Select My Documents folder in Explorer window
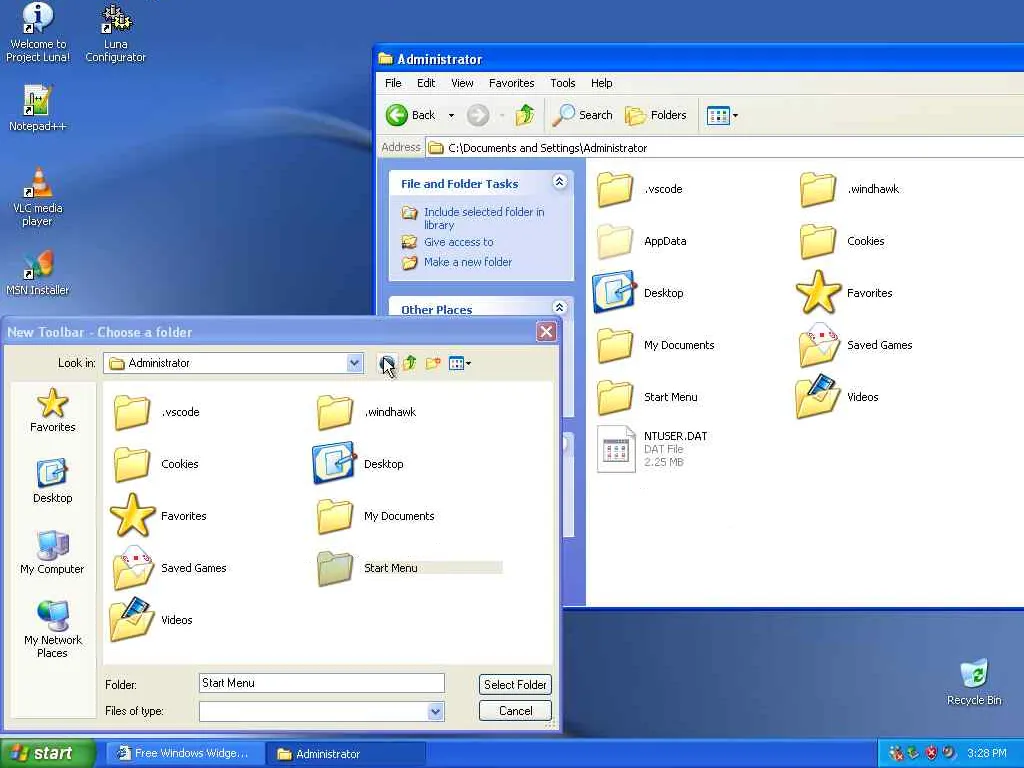 [656, 345]
